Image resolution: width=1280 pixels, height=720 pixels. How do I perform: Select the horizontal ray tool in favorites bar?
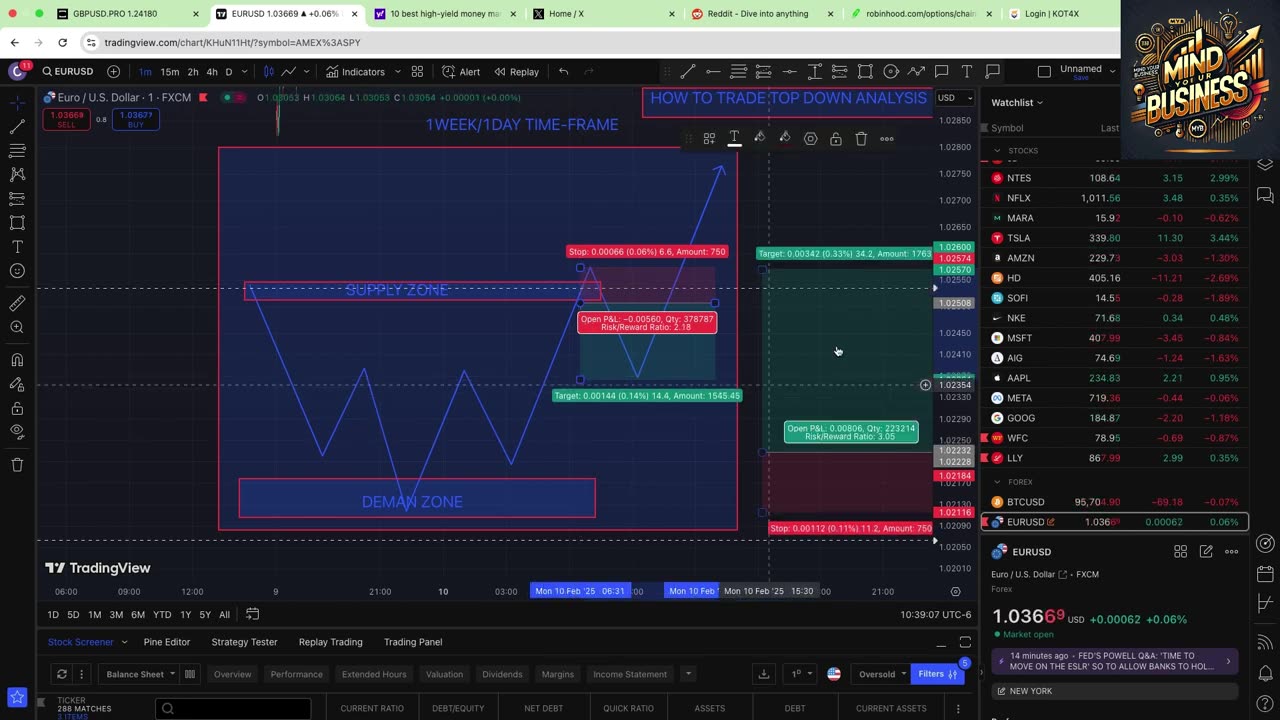click(x=713, y=71)
